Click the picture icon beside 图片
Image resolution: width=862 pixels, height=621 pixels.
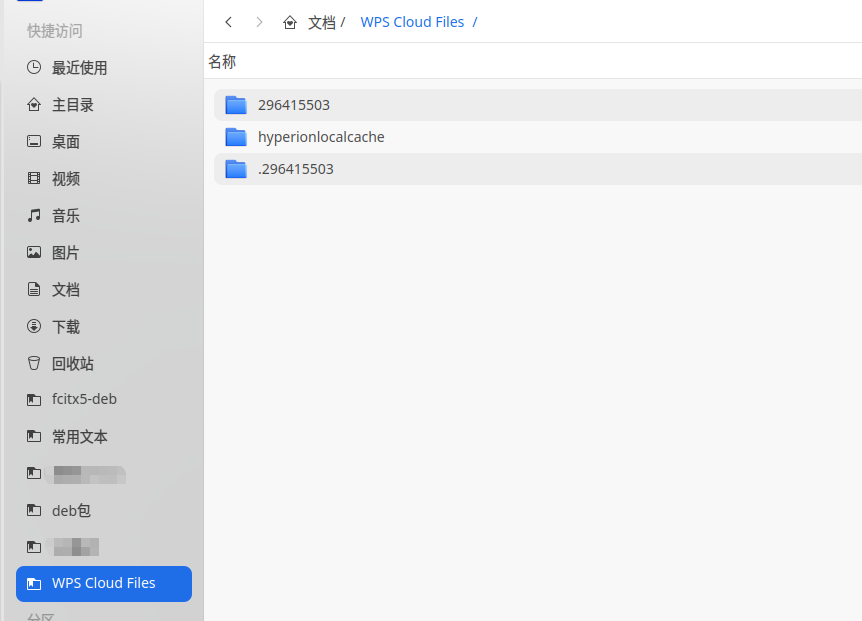coord(34,252)
